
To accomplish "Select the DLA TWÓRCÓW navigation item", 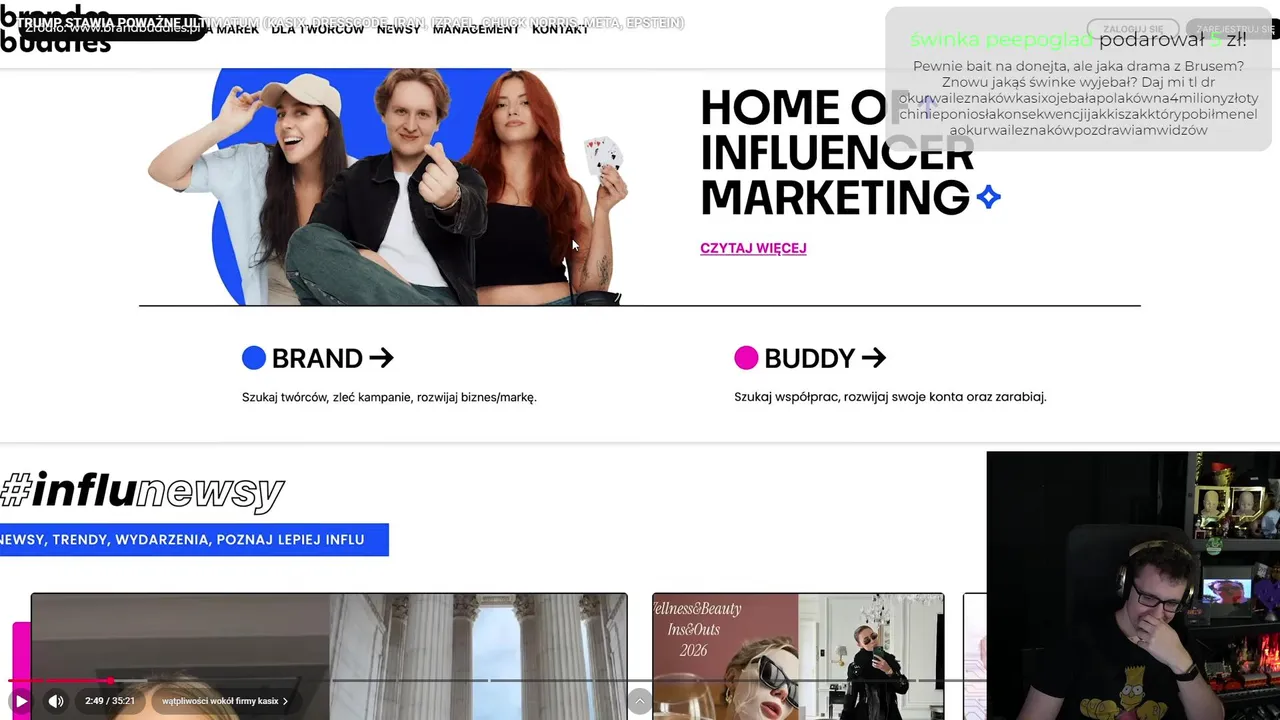I will tap(317, 29).
